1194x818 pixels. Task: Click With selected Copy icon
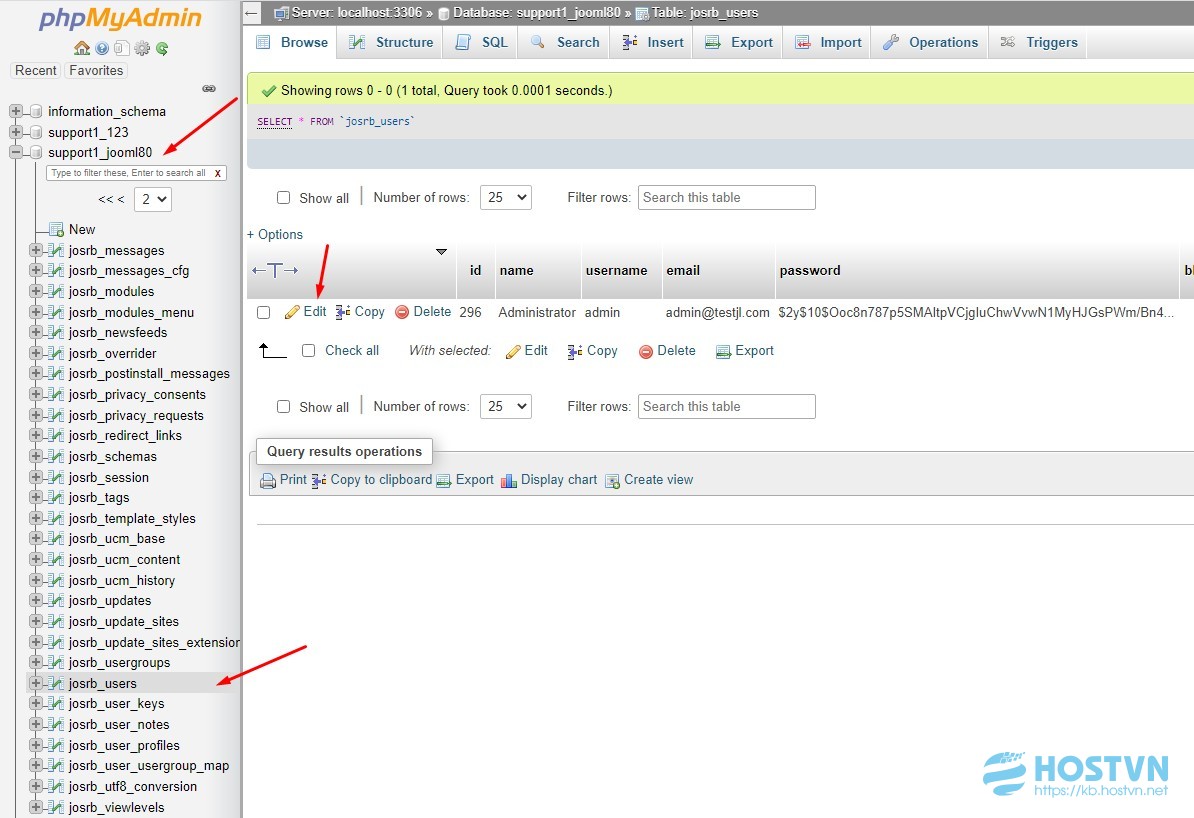[x=575, y=351]
